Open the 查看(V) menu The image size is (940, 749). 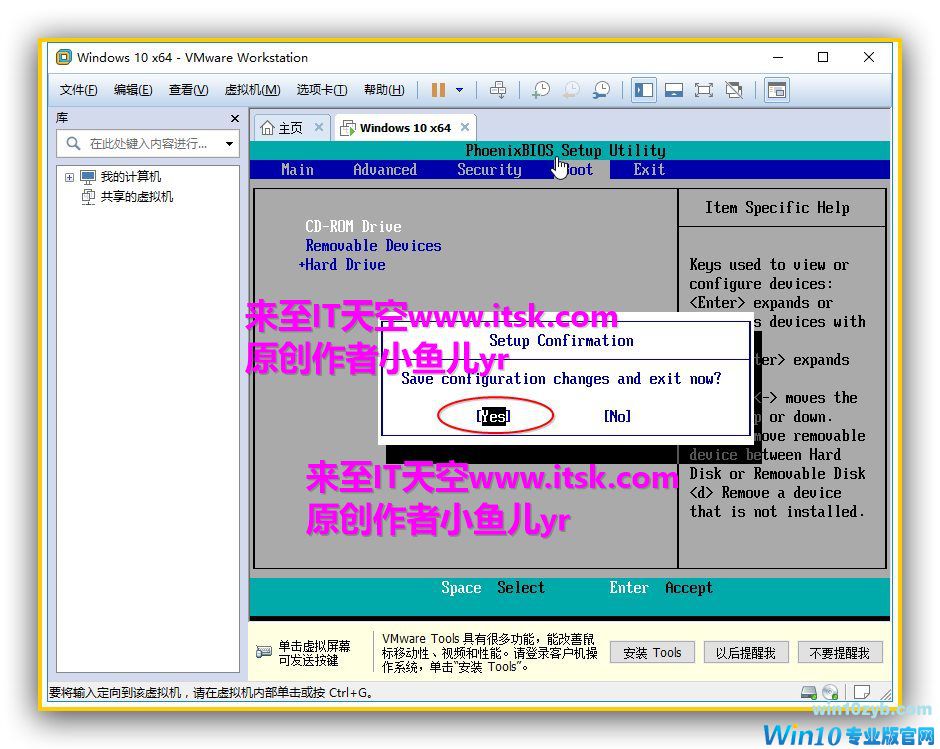tap(188, 90)
